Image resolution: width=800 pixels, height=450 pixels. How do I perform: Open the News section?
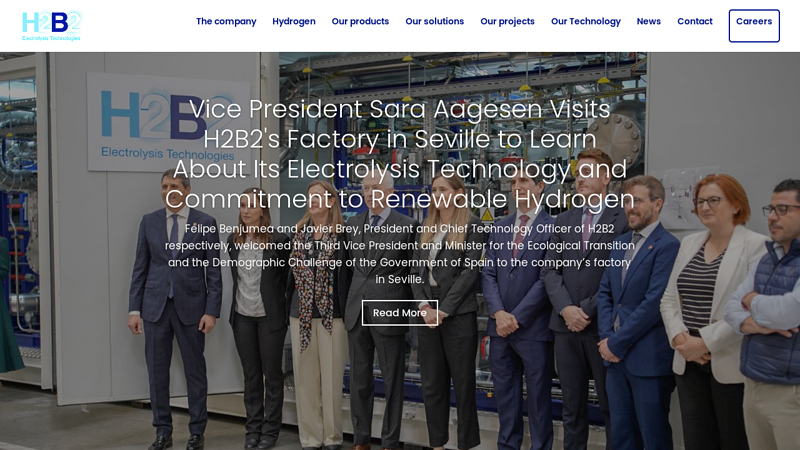tap(648, 21)
